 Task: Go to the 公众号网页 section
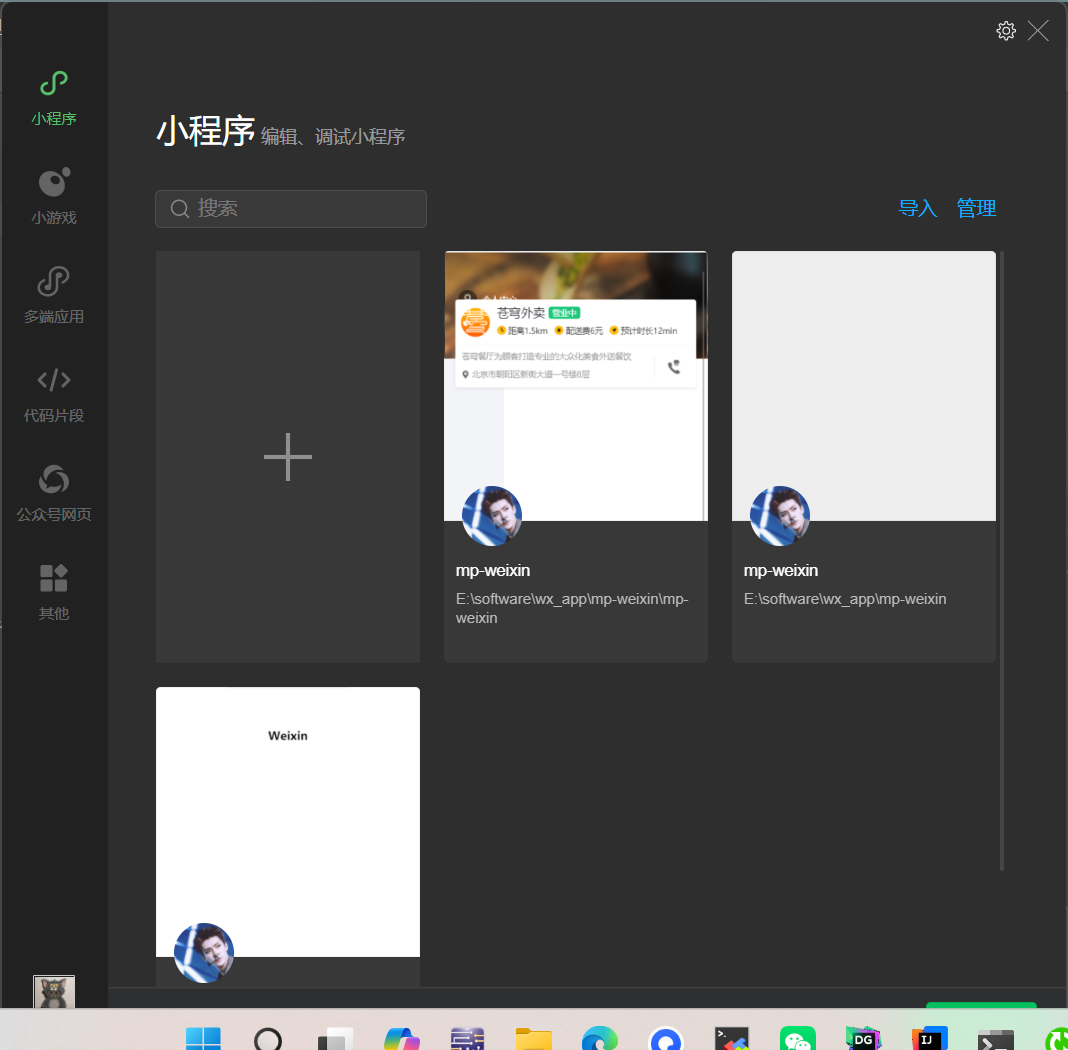point(54,494)
